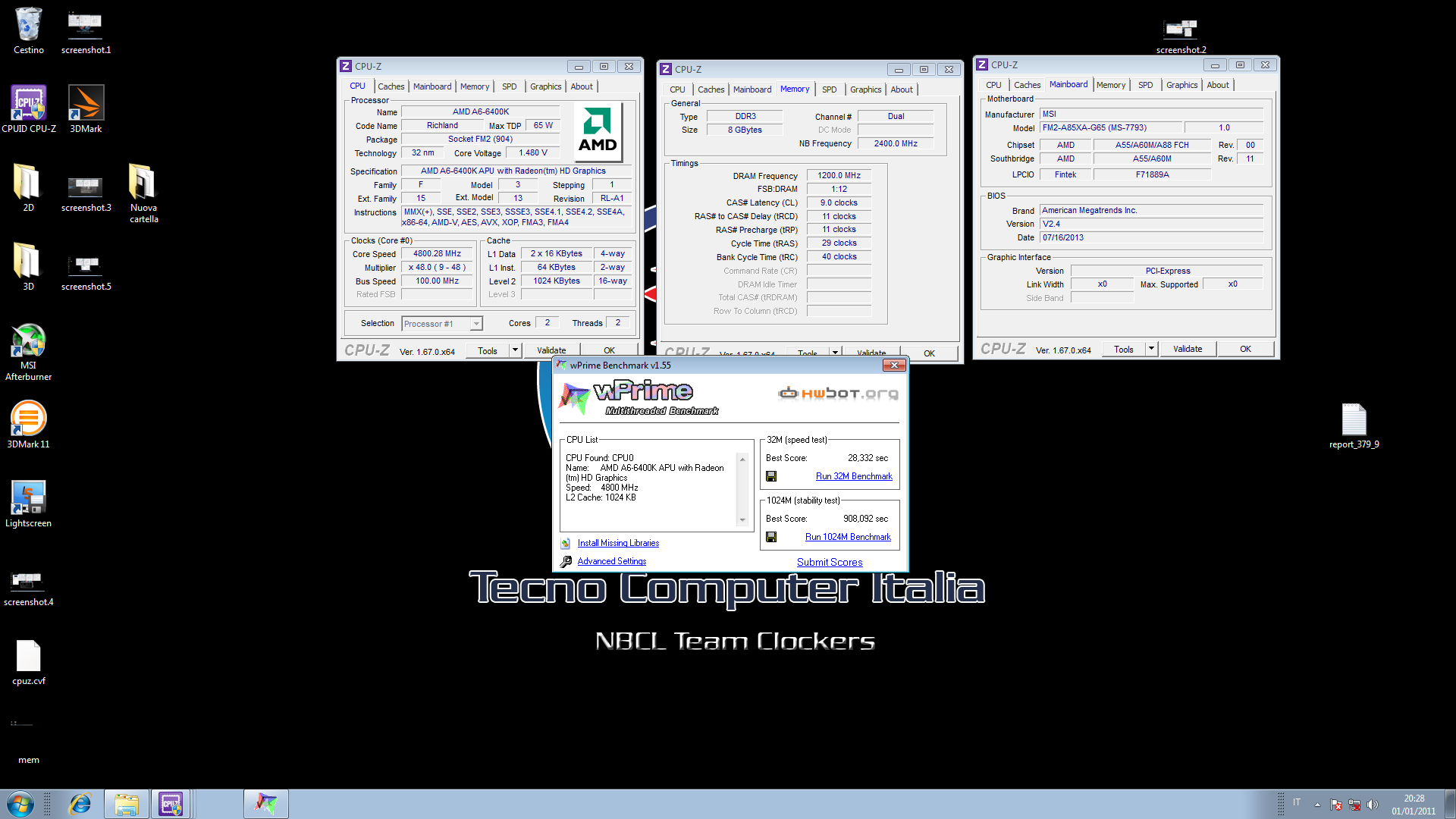Expand Tools dropdown arrow in Memory window
The height and width of the screenshot is (819, 1456).
(836, 353)
